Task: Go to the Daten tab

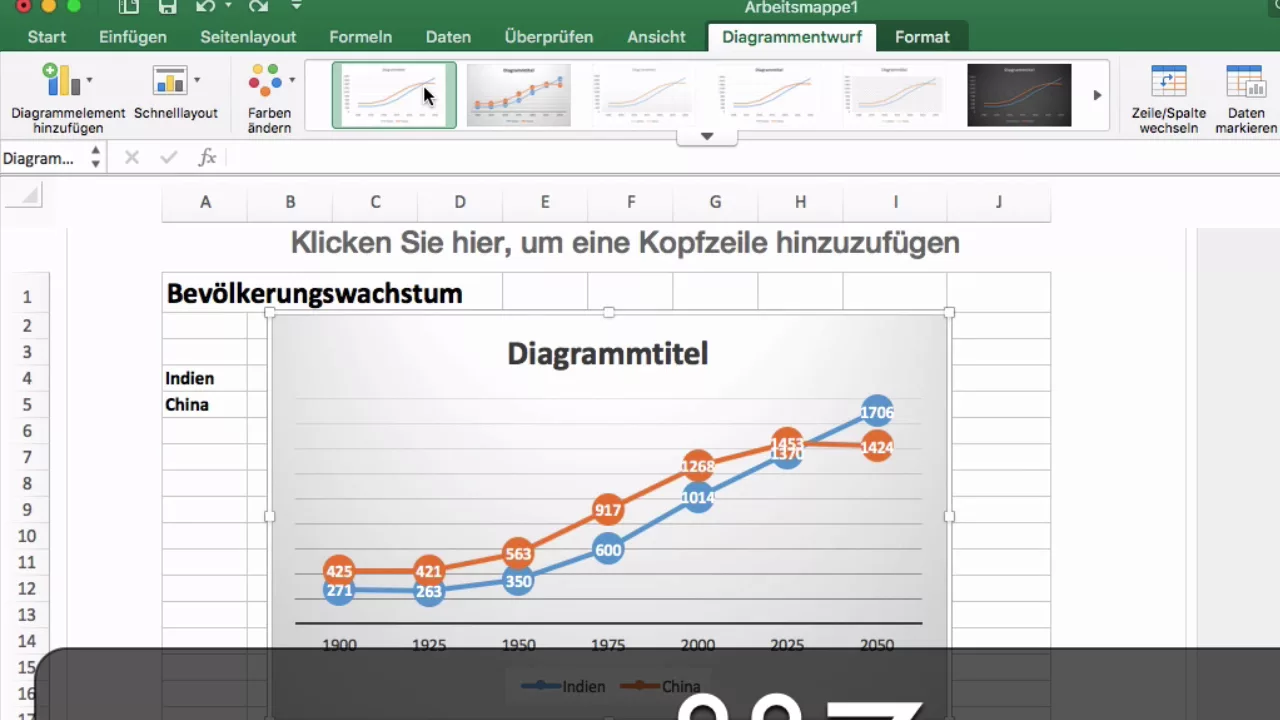Action: coord(448,37)
